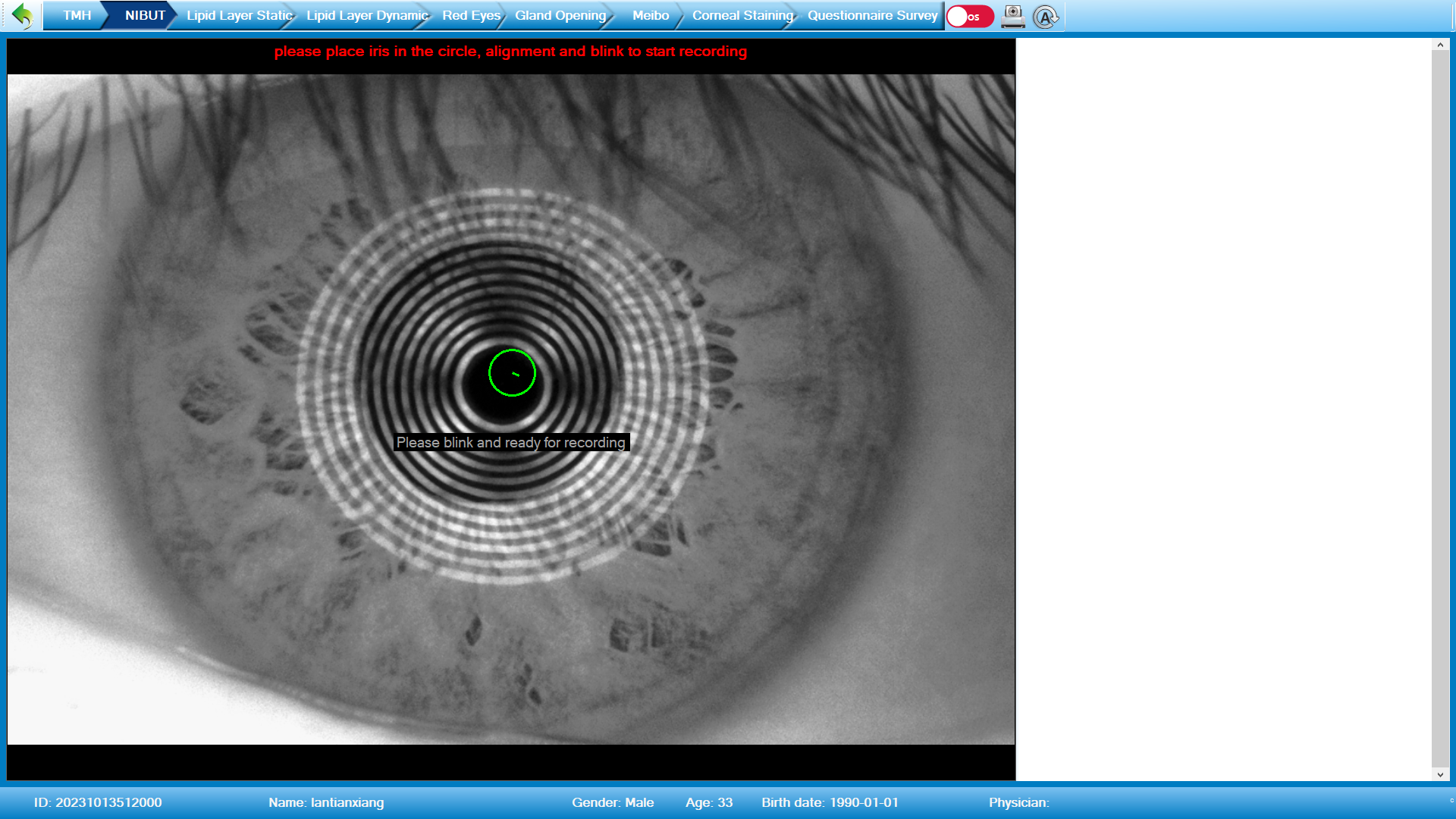
Task: Open the Questionnaire Survey tab
Action: [872, 14]
